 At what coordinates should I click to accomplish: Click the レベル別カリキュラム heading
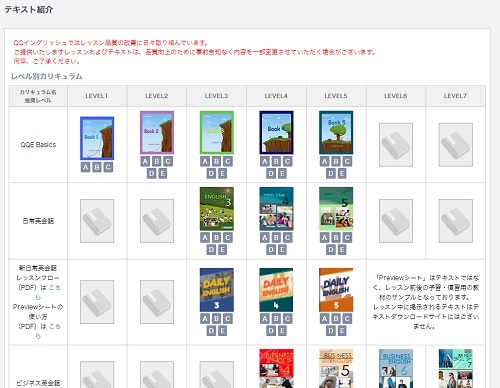coord(47,76)
